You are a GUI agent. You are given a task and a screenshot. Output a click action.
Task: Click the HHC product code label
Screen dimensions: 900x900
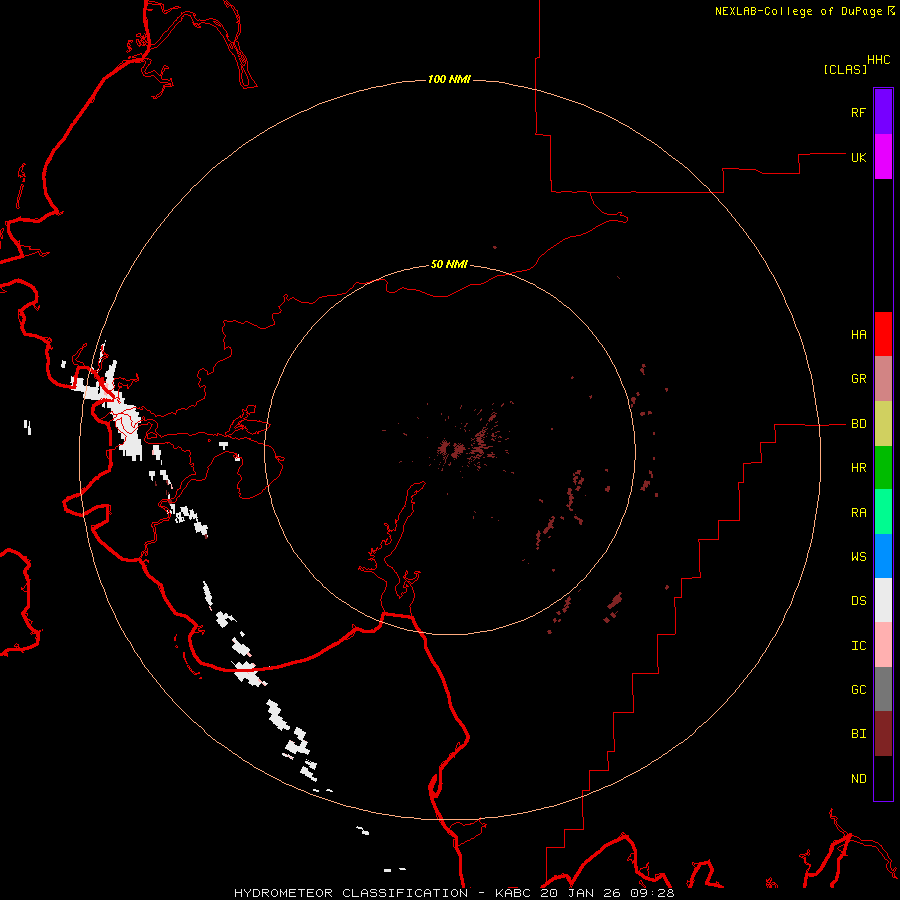click(x=878, y=60)
